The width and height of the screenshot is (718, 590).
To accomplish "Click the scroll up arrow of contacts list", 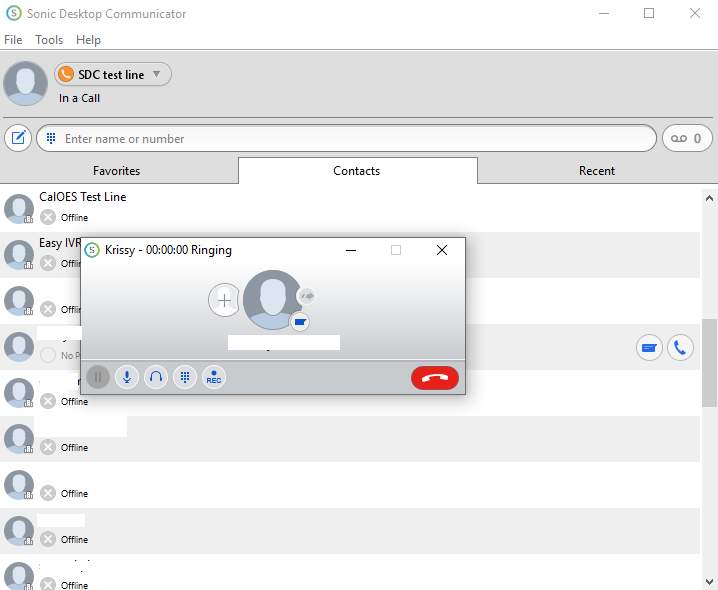I will click(x=709, y=198).
